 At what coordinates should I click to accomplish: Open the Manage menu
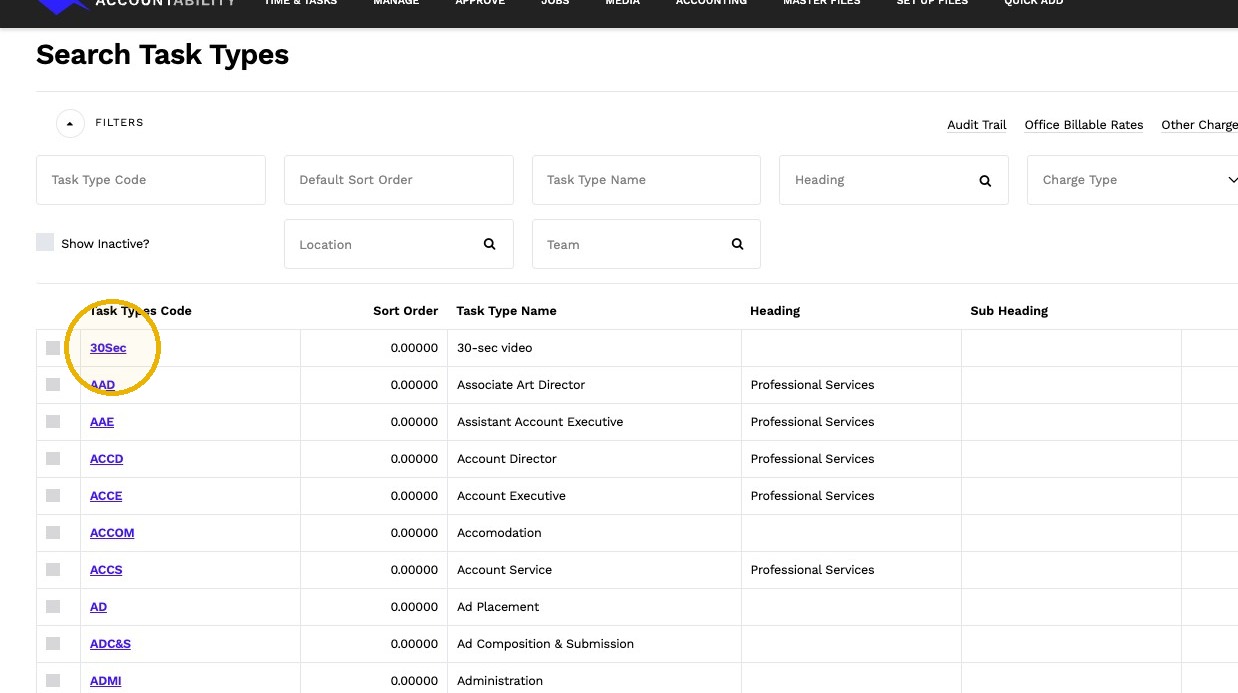click(396, 3)
